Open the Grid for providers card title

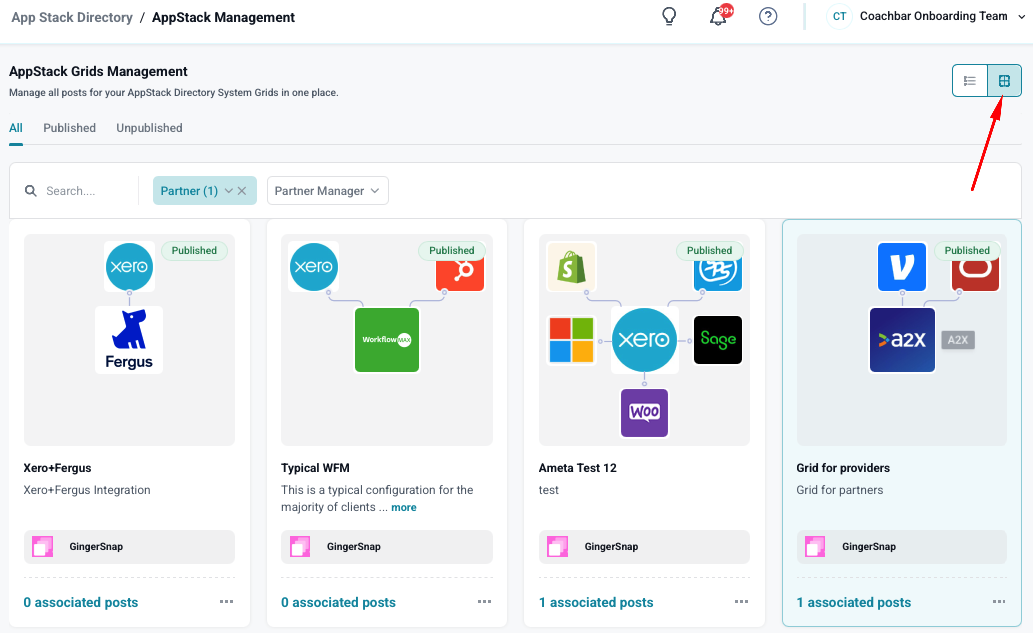(x=843, y=468)
